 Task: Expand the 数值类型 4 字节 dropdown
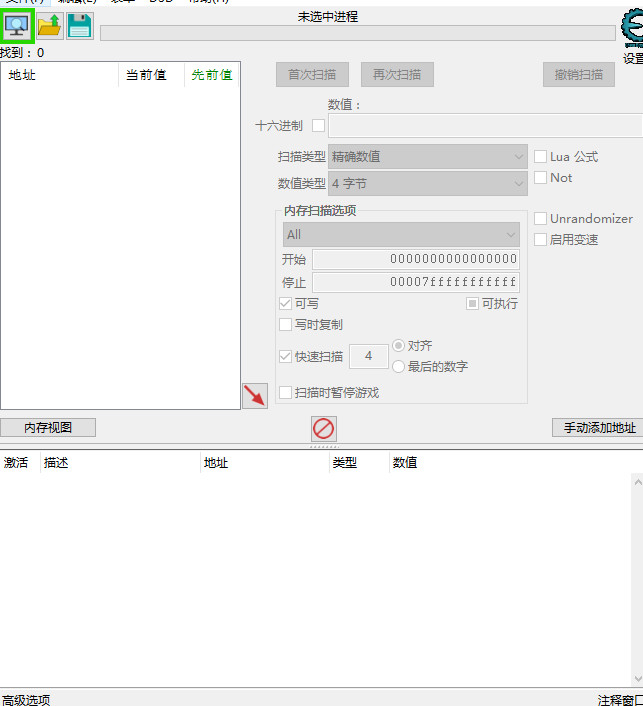pyautogui.click(x=428, y=184)
